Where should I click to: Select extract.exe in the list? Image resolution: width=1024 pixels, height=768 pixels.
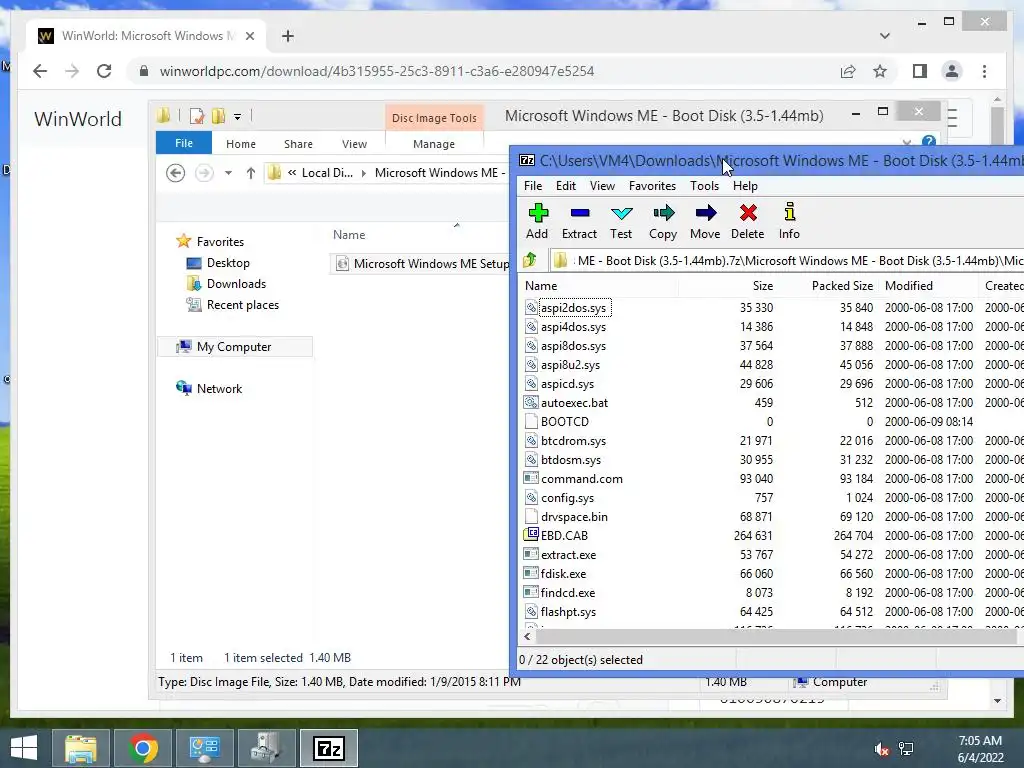[x=568, y=554]
